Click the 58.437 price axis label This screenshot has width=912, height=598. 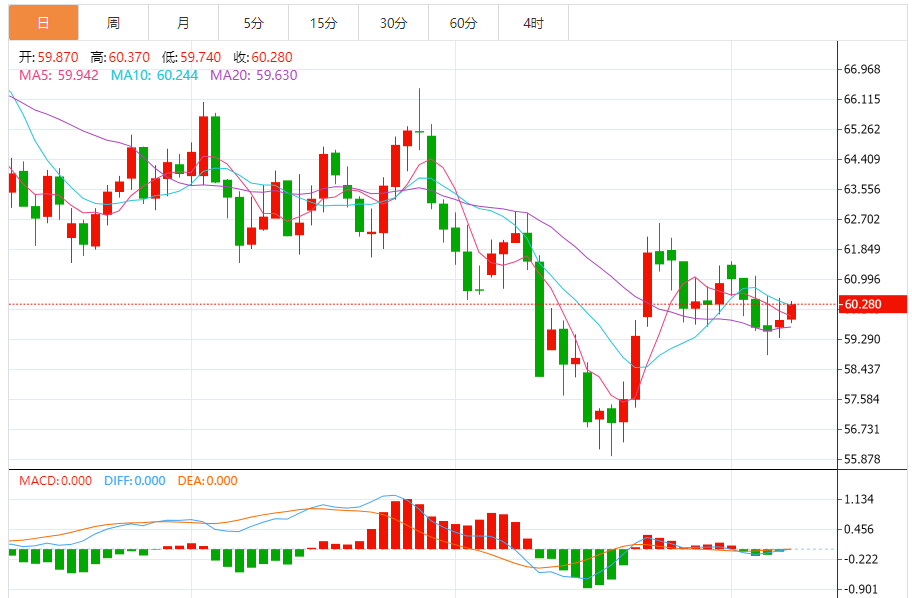pos(862,369)
